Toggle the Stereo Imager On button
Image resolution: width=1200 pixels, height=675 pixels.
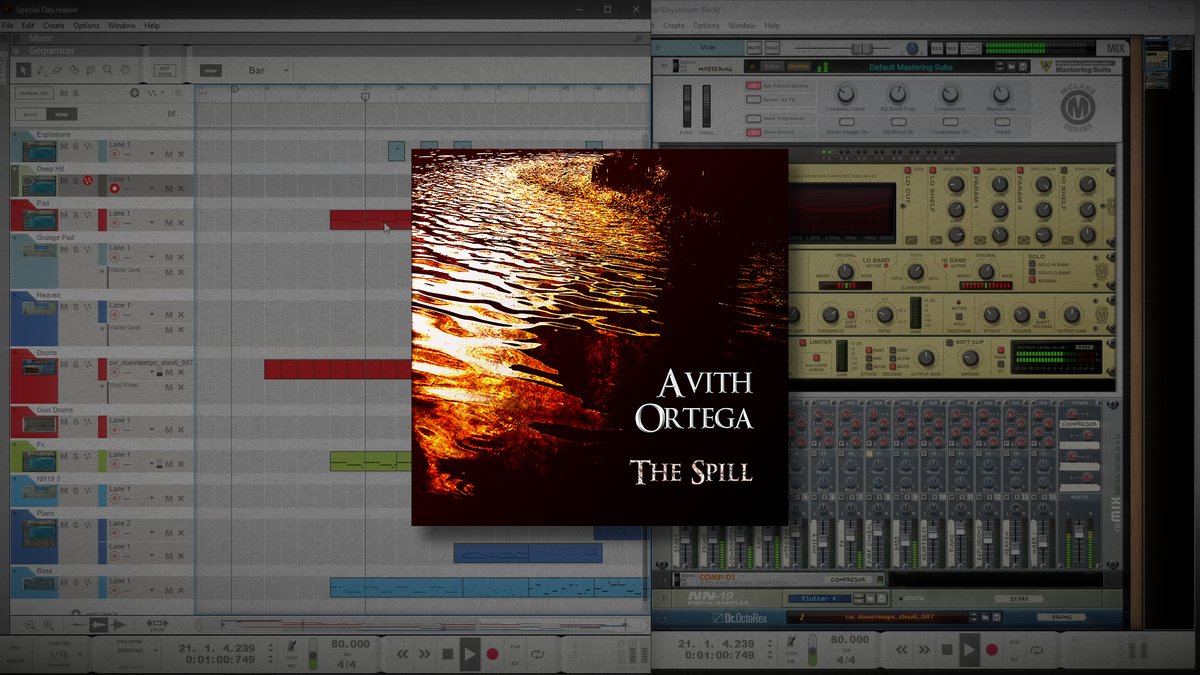click(846, 123)
